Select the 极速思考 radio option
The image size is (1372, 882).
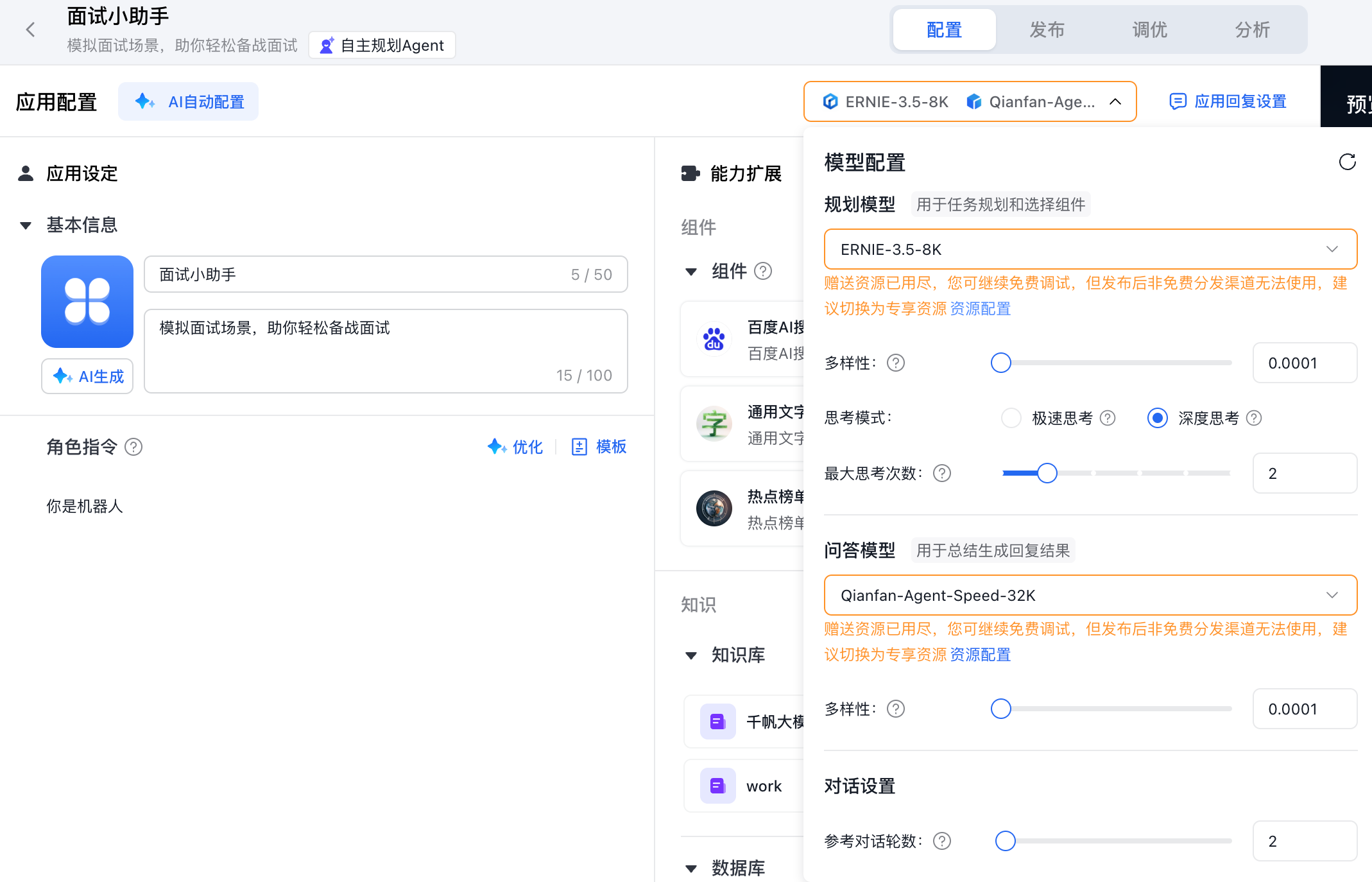1011,419
